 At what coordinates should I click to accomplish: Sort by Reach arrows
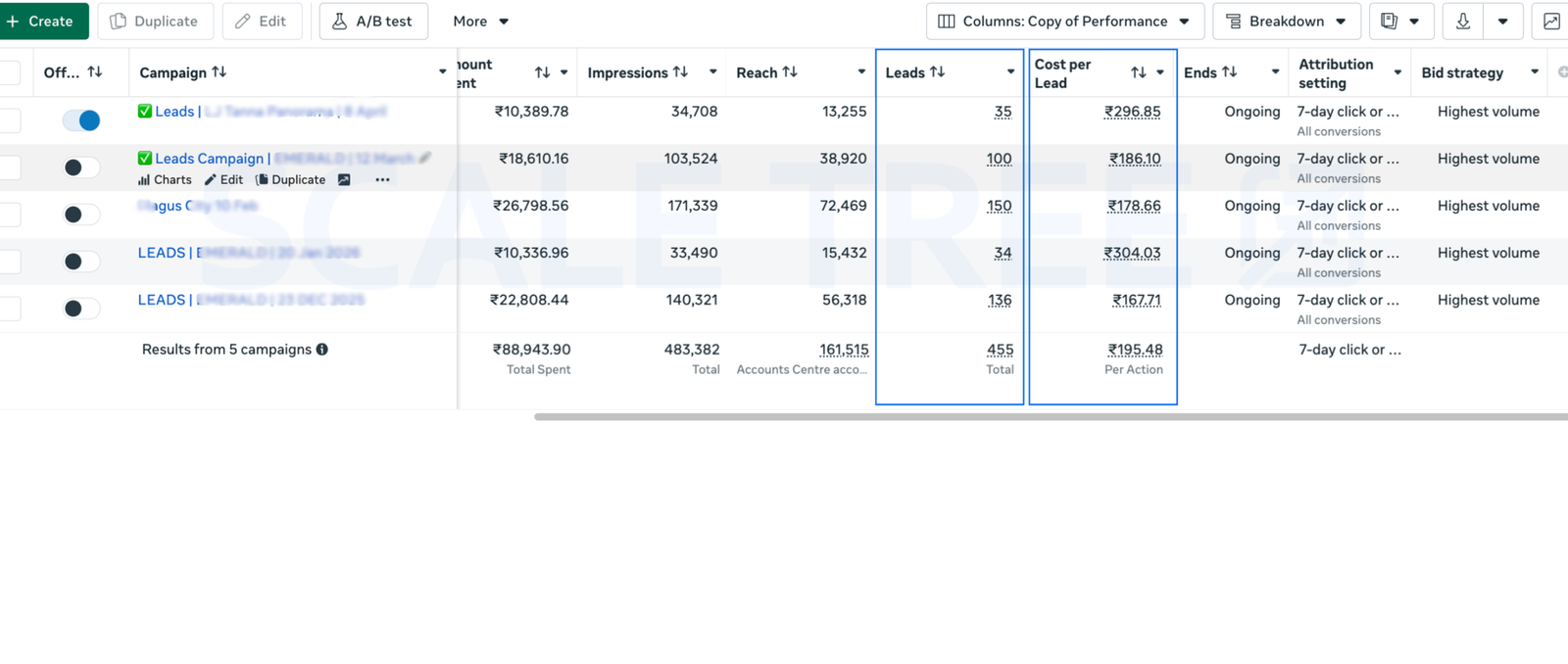coord(790,71)
